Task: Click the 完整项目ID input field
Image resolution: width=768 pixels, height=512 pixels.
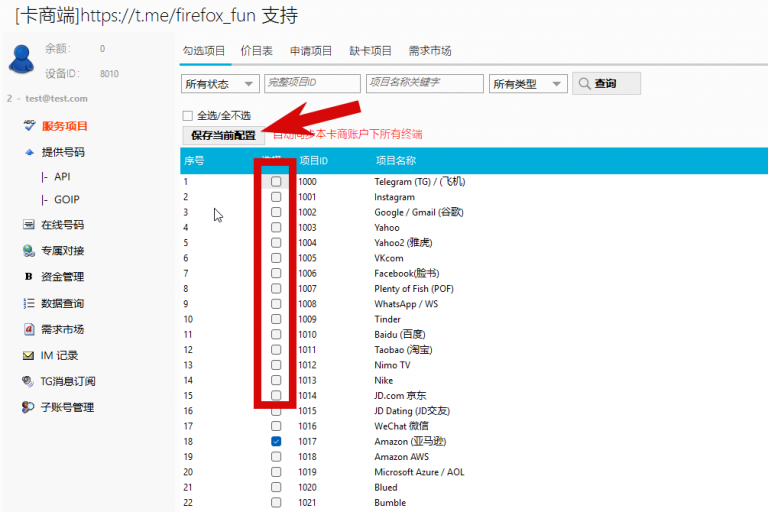Action: coord(312,83)
